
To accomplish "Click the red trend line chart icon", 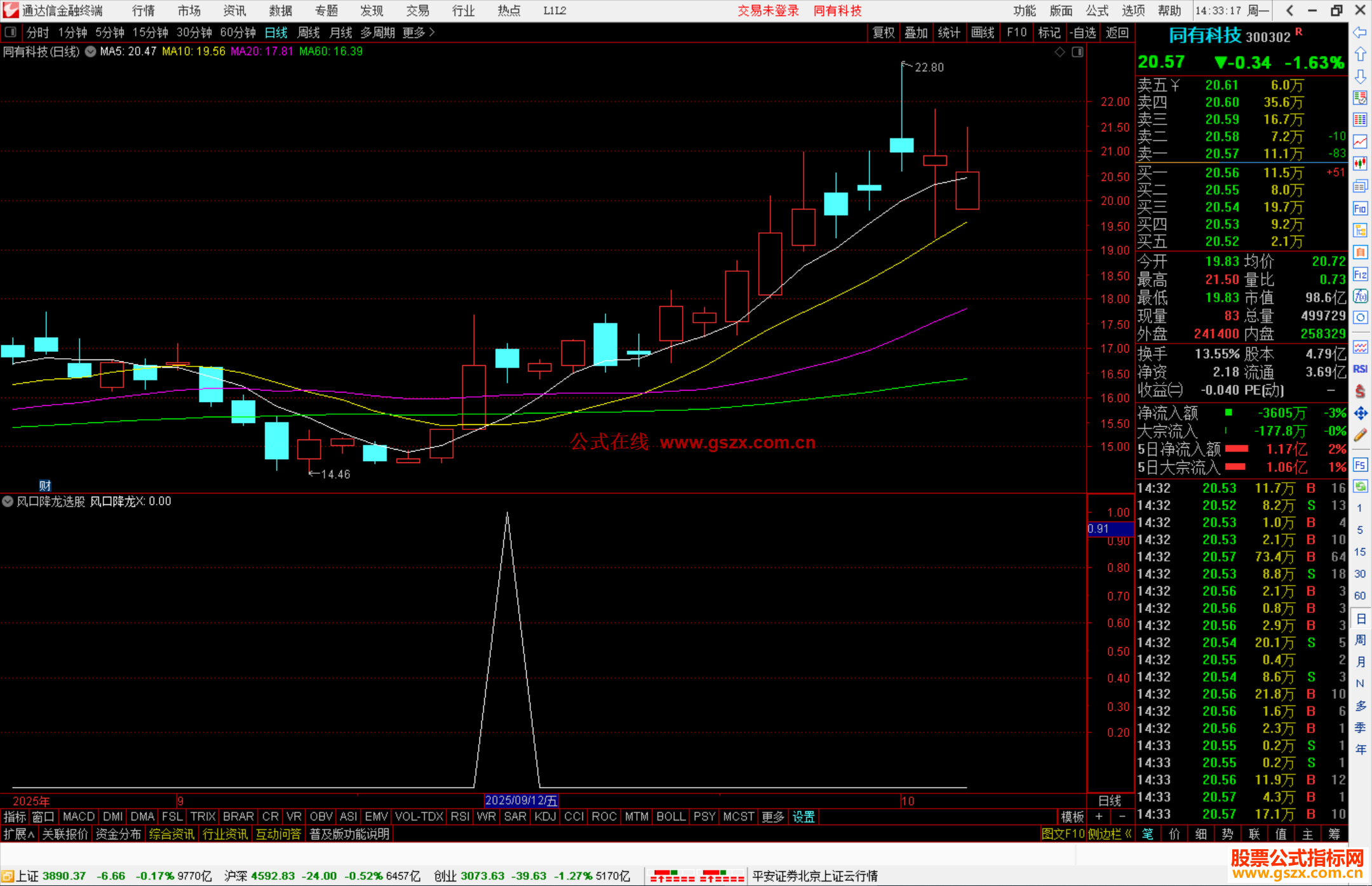I will [1360, 142].
